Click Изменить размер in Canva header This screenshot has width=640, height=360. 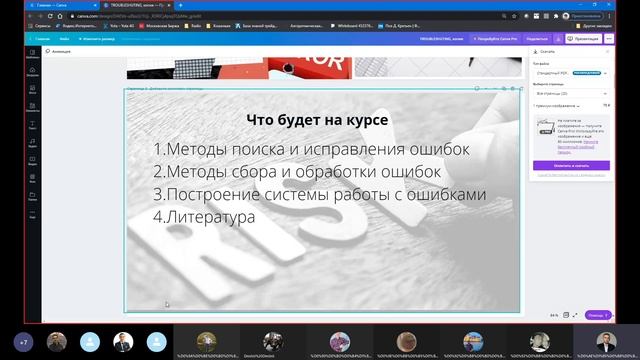point(97,39)
